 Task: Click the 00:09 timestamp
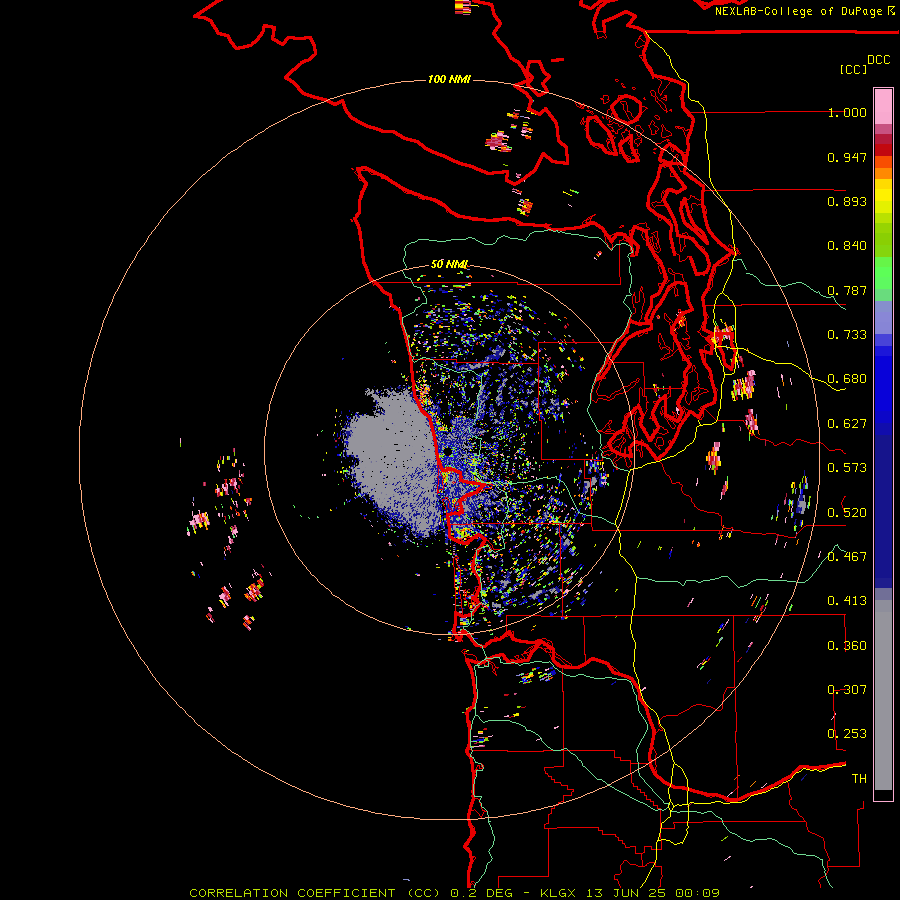(x=697, y=893)
